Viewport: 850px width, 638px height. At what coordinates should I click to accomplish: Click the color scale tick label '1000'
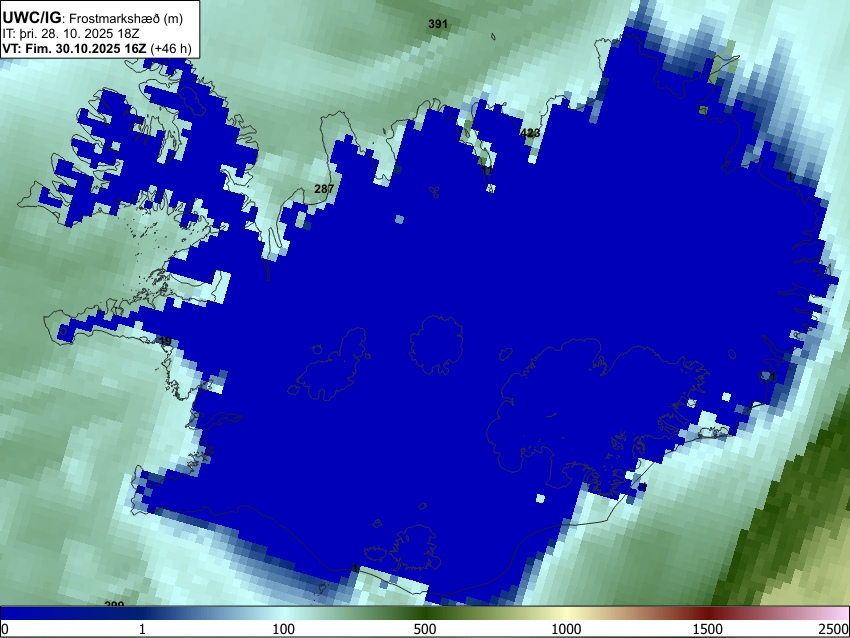pos(566,629)
